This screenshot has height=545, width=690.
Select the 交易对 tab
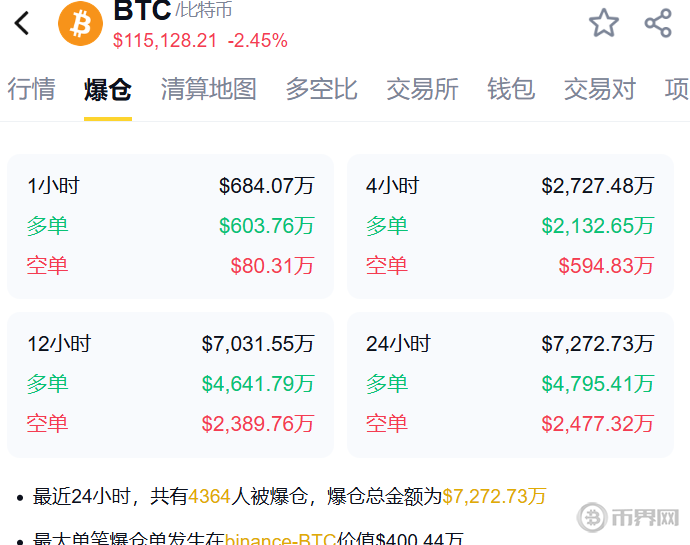pyautogui.click(x=600, y=89)
